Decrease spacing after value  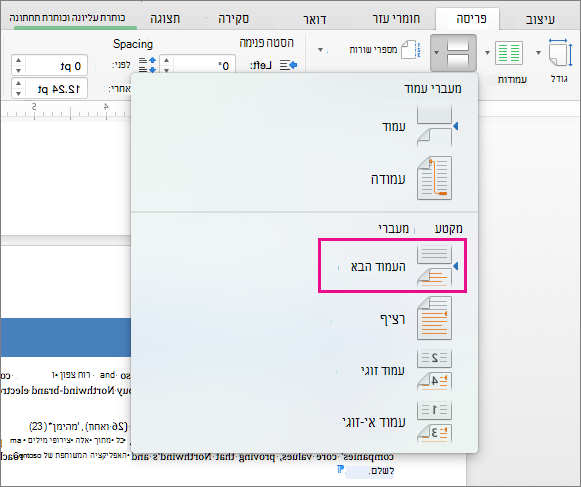click(x=19, y=93)
